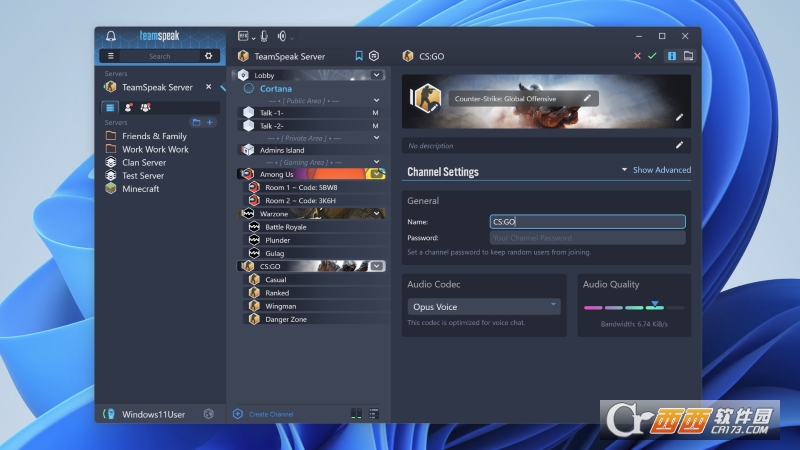Viewport: 800px width, 450px height.
Task: Join the Plunder channel
Action: [x=316, y=240]
